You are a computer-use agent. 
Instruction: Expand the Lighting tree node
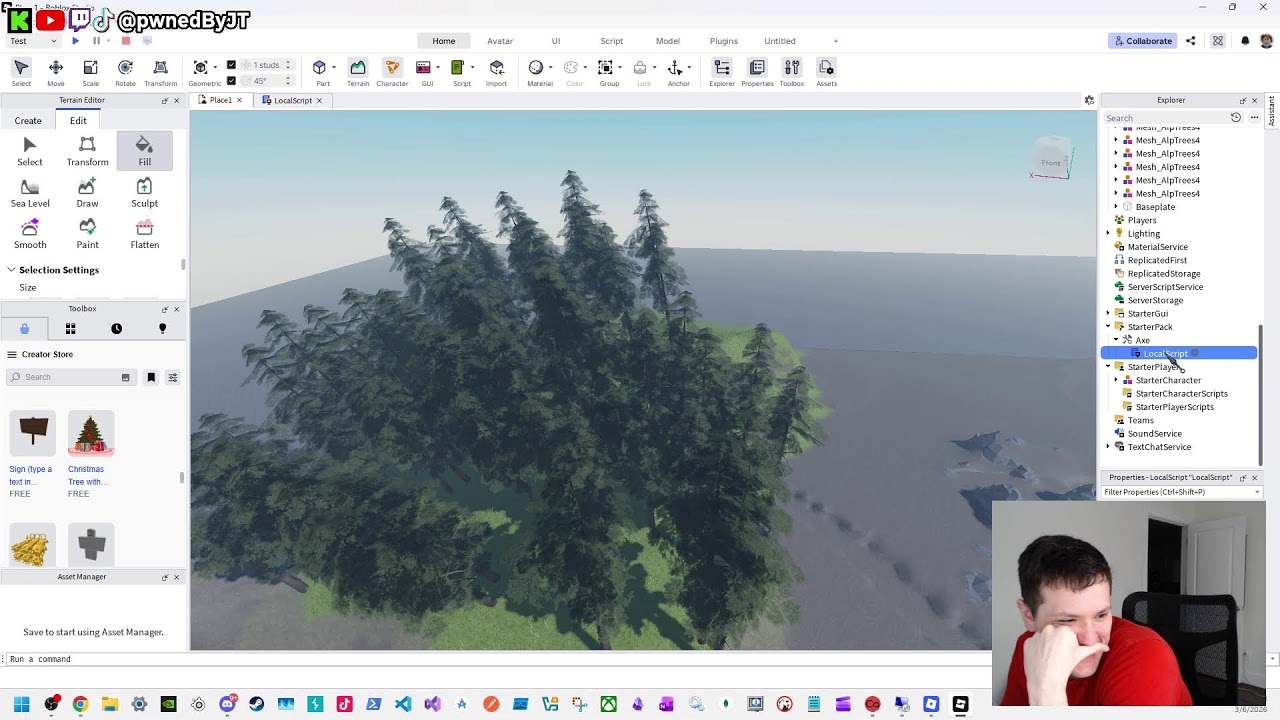click(x=1108, y=233)
